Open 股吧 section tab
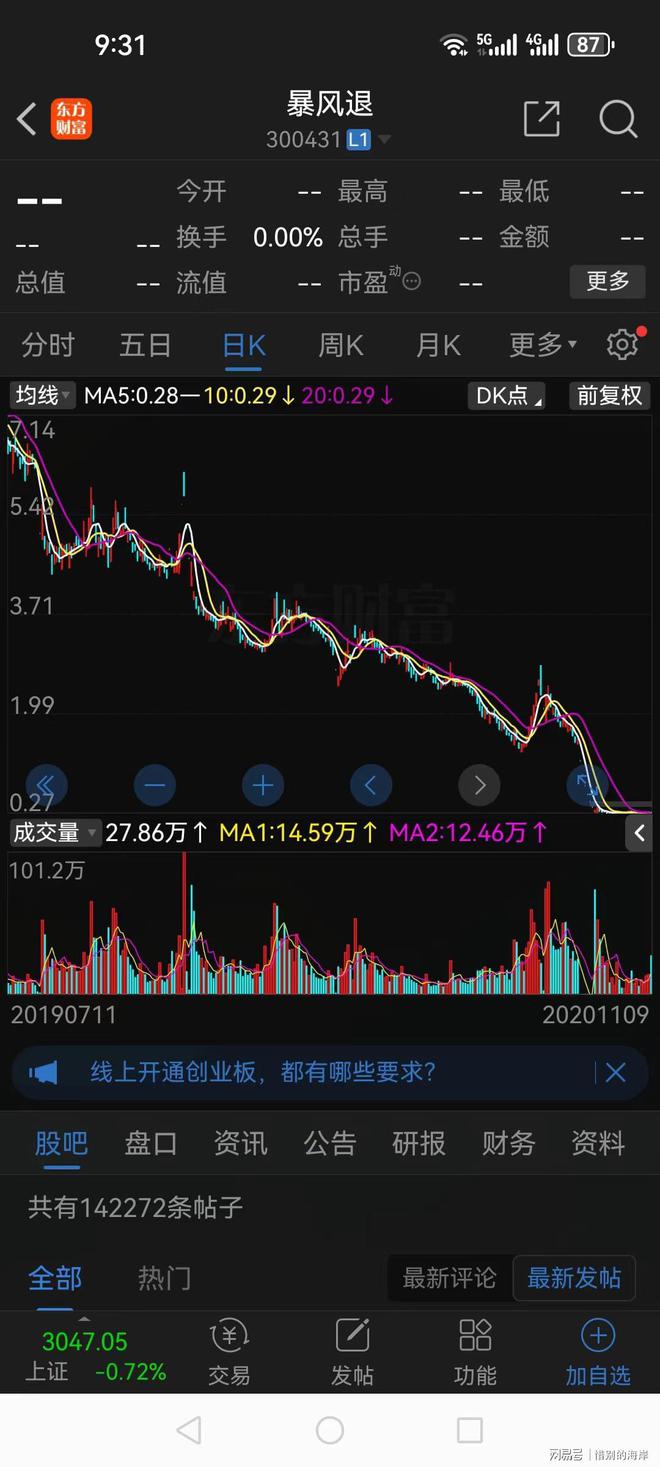Screen dimensions: 660x1467 pos(61,1143)
